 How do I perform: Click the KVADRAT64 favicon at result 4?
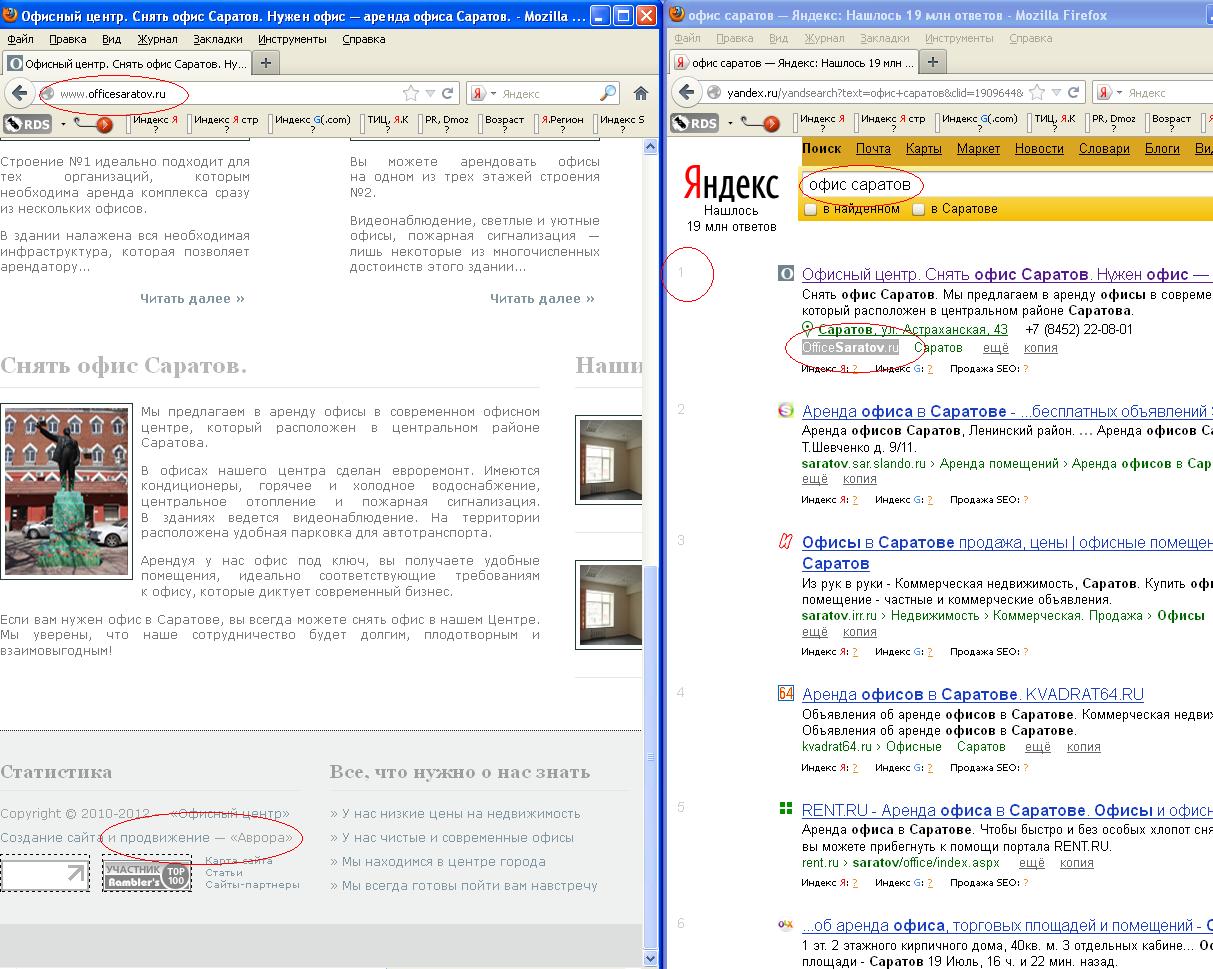coord(786,694)
